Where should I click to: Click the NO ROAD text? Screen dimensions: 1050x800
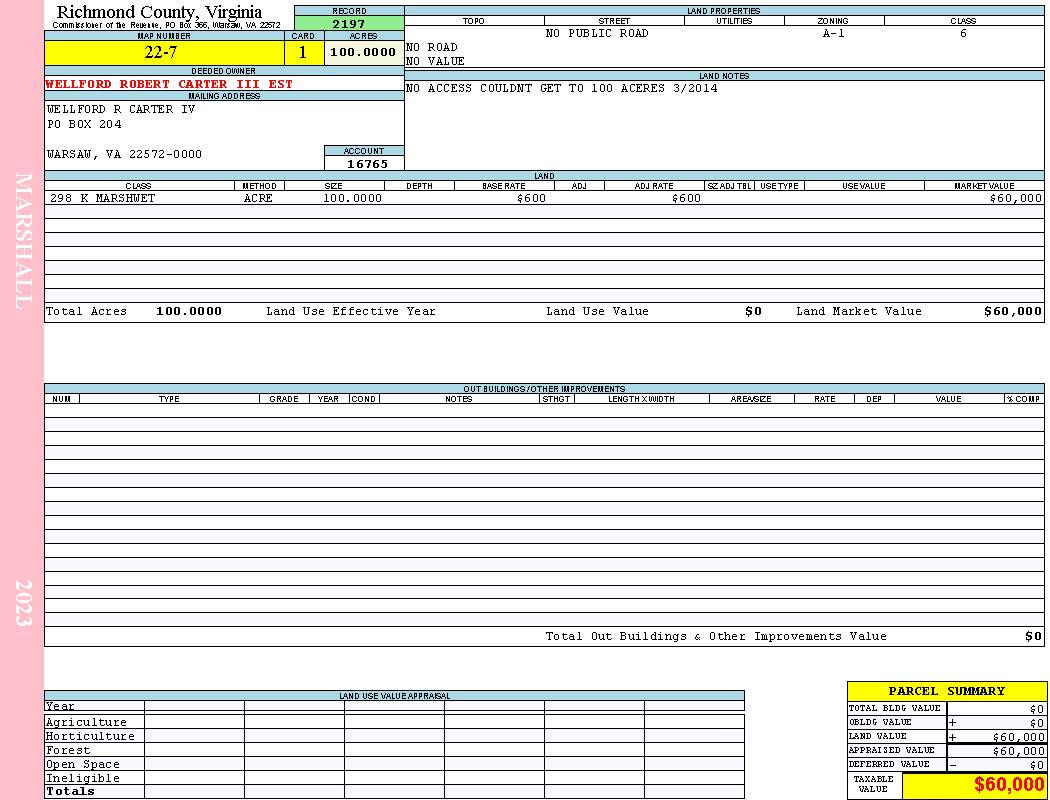(432, 47)
